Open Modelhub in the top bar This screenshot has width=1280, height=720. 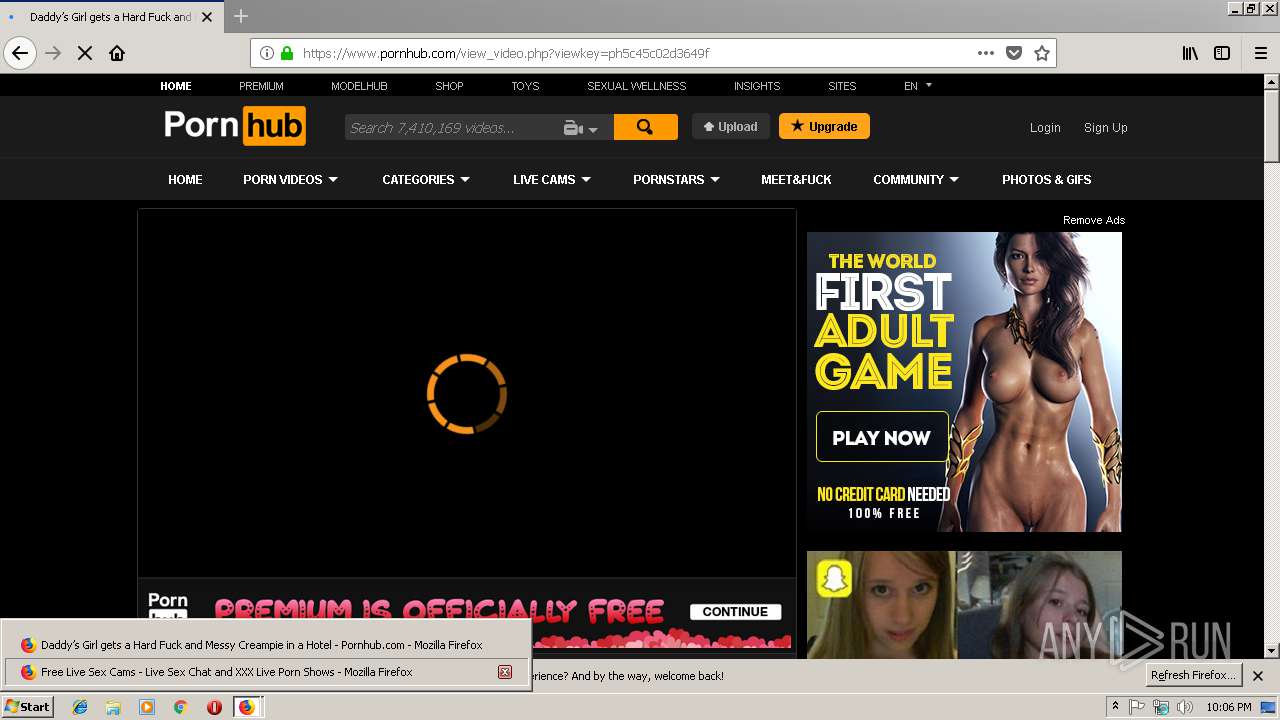pyautogui.click(x=359, y=86)
